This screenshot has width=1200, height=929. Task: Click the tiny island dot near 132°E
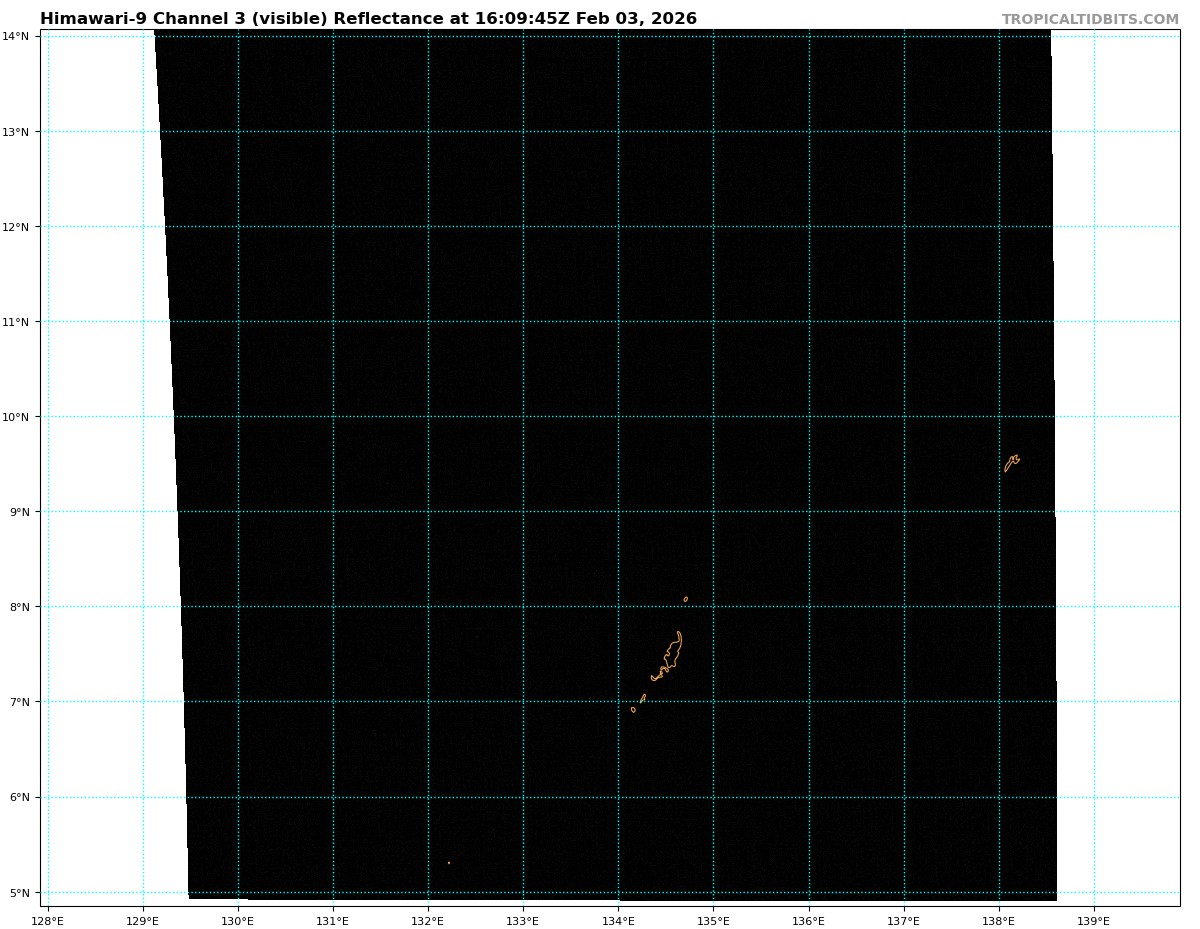pyautogui.click(x=448, y=862)
